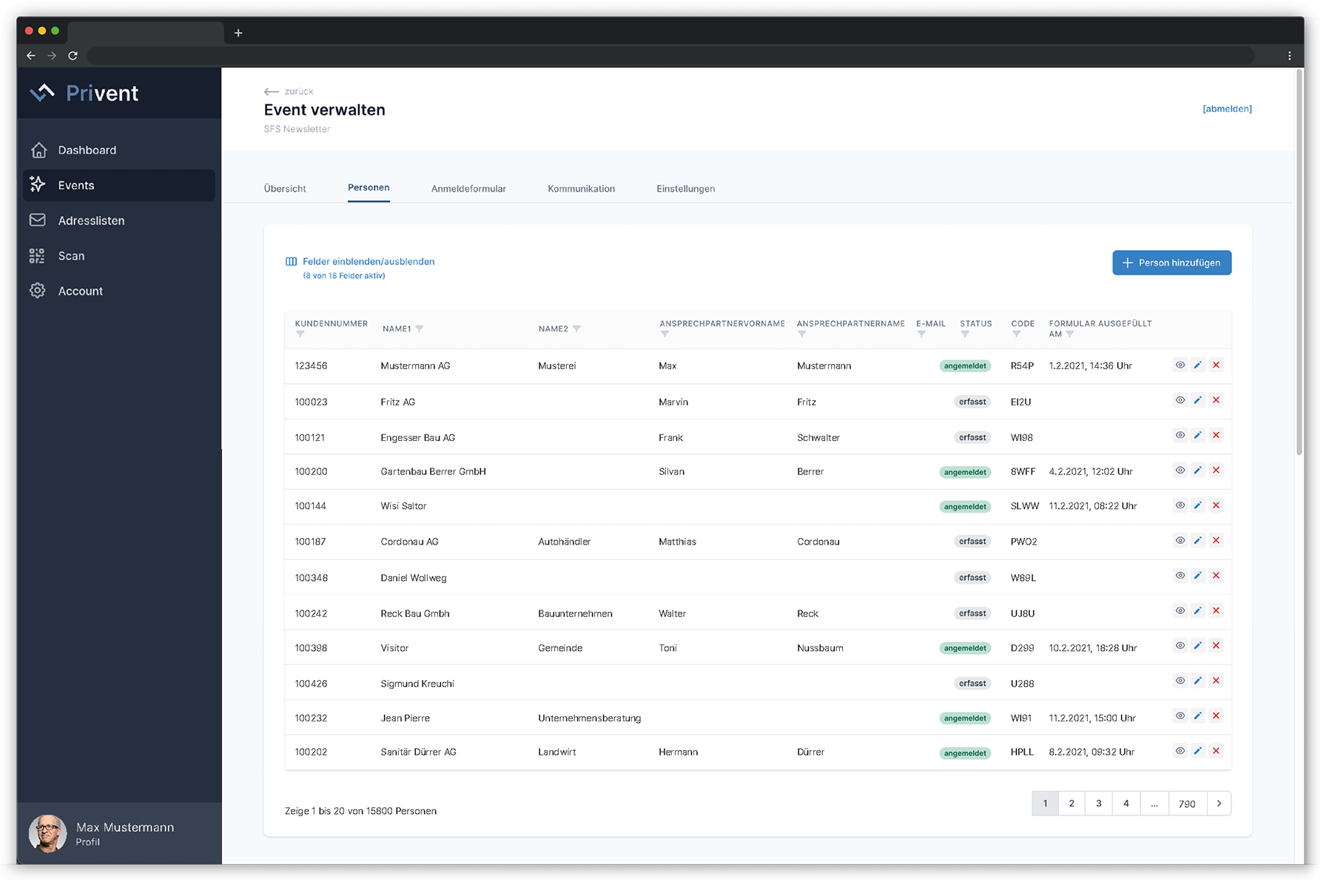1332x896 pixels.
Task: Click Felder einblenden/ausblenden link
Action: click(368, 262)
